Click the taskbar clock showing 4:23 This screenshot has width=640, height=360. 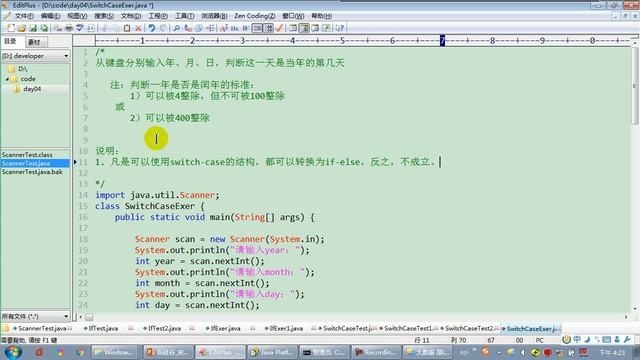click(x=611, y=352)
